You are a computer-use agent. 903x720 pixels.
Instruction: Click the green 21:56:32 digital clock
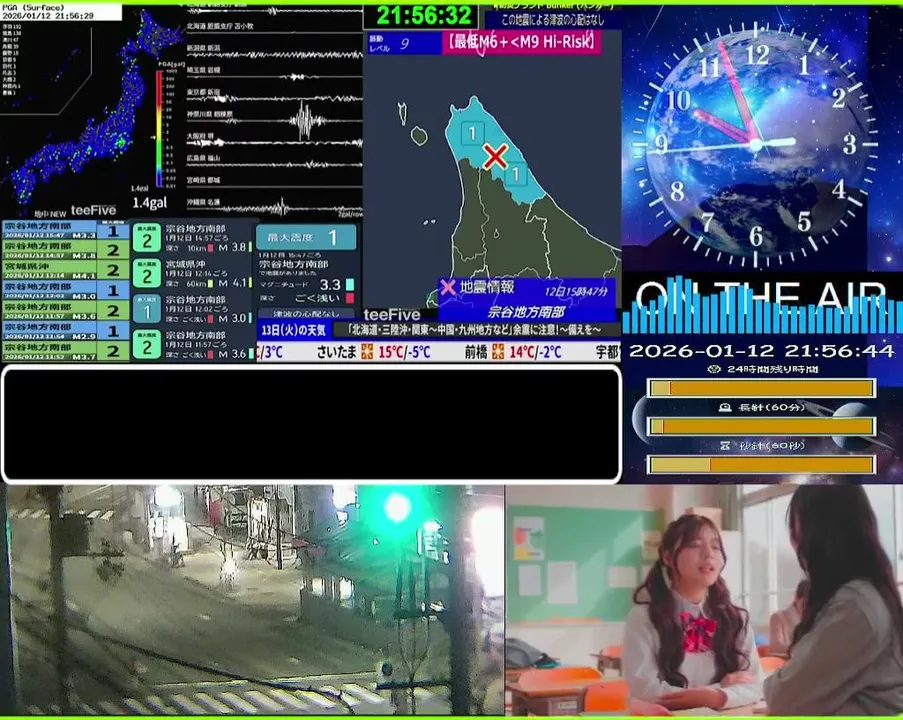(423, 16)
